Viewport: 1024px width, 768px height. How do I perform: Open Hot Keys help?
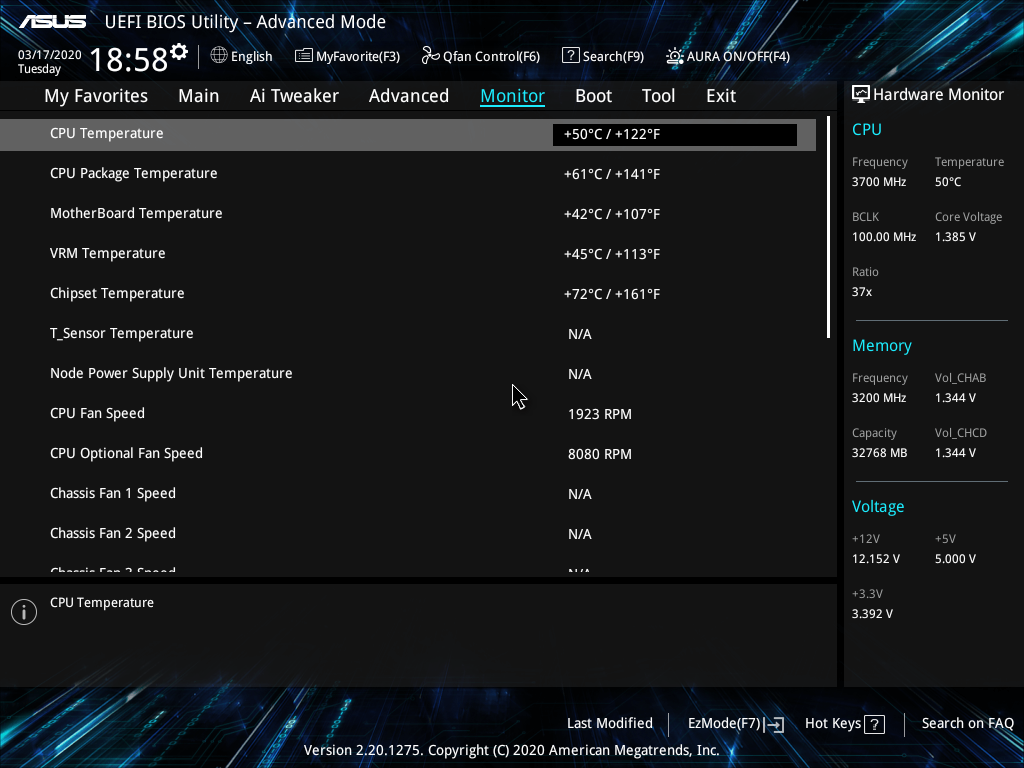pos(833,723)
